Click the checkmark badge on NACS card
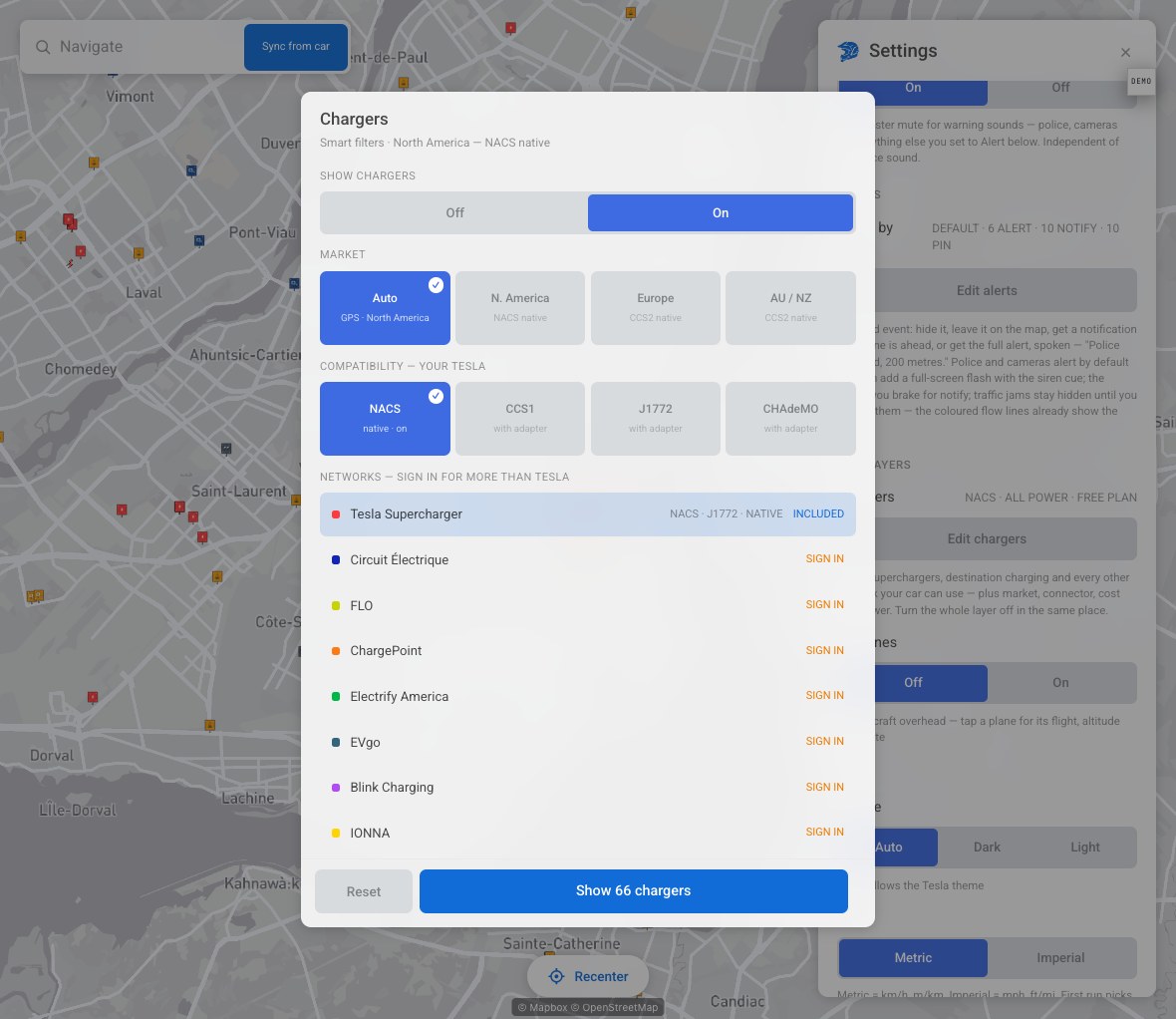This screenshot has height=1019, width=1176. (x=436, y=396)
